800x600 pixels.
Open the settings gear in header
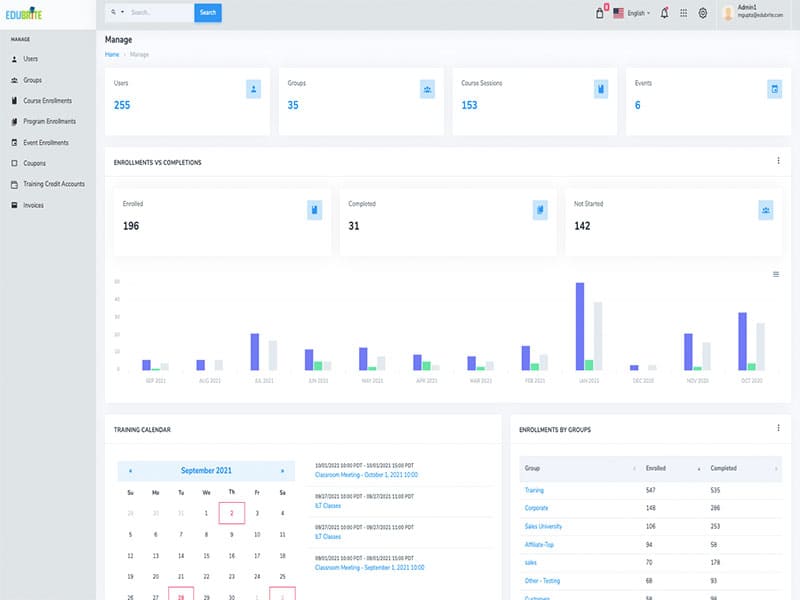coord(703,13)
